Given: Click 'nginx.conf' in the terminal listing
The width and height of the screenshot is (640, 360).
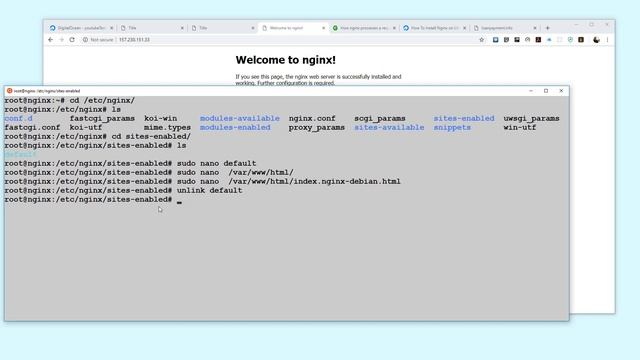Looking at the screenshot, I should [312, 118].
